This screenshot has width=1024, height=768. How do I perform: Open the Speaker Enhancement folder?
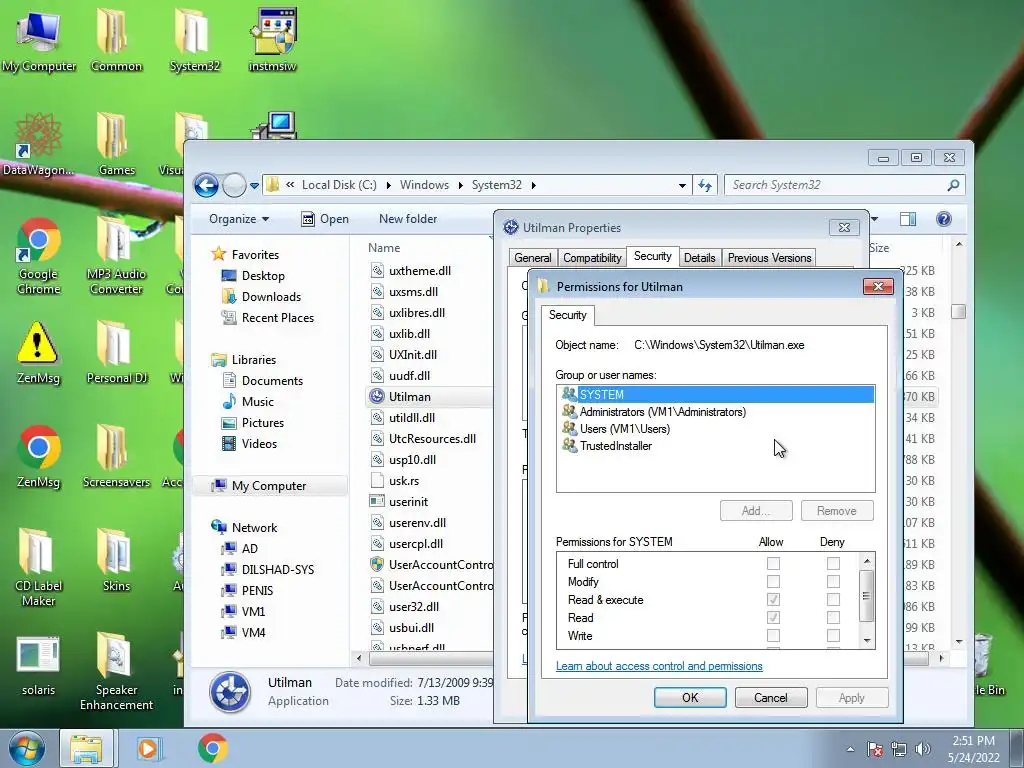pos(116,671)
